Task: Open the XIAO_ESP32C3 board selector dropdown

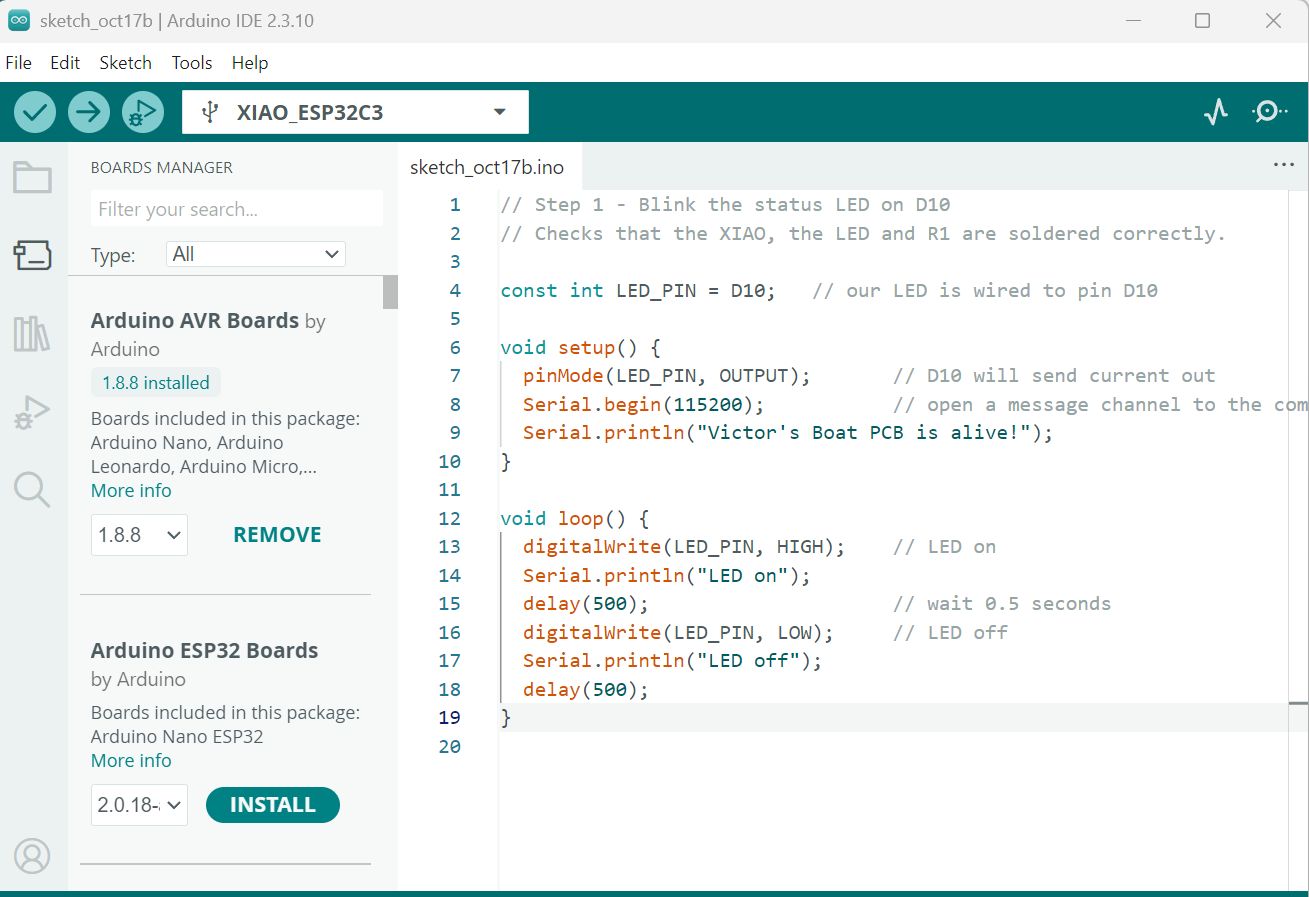Action: 355,112
